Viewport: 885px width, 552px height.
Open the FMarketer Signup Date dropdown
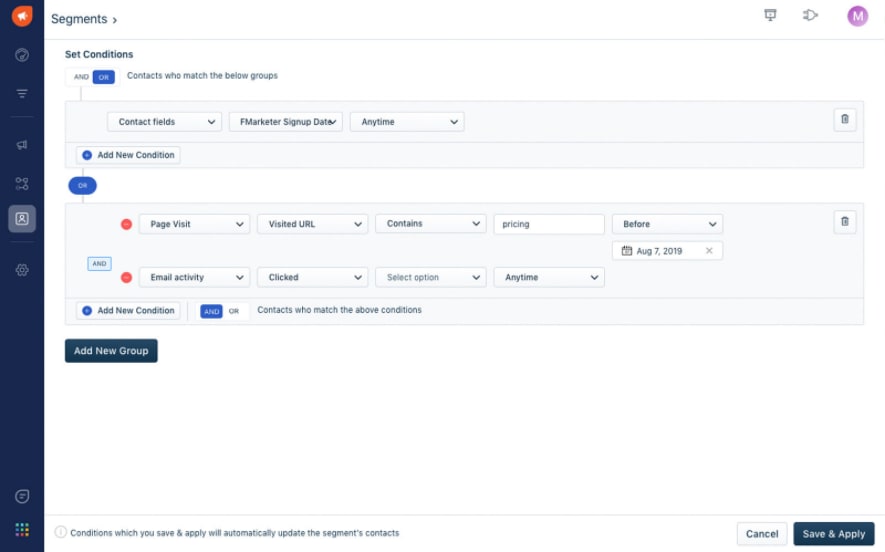click(x=286, y=121)
